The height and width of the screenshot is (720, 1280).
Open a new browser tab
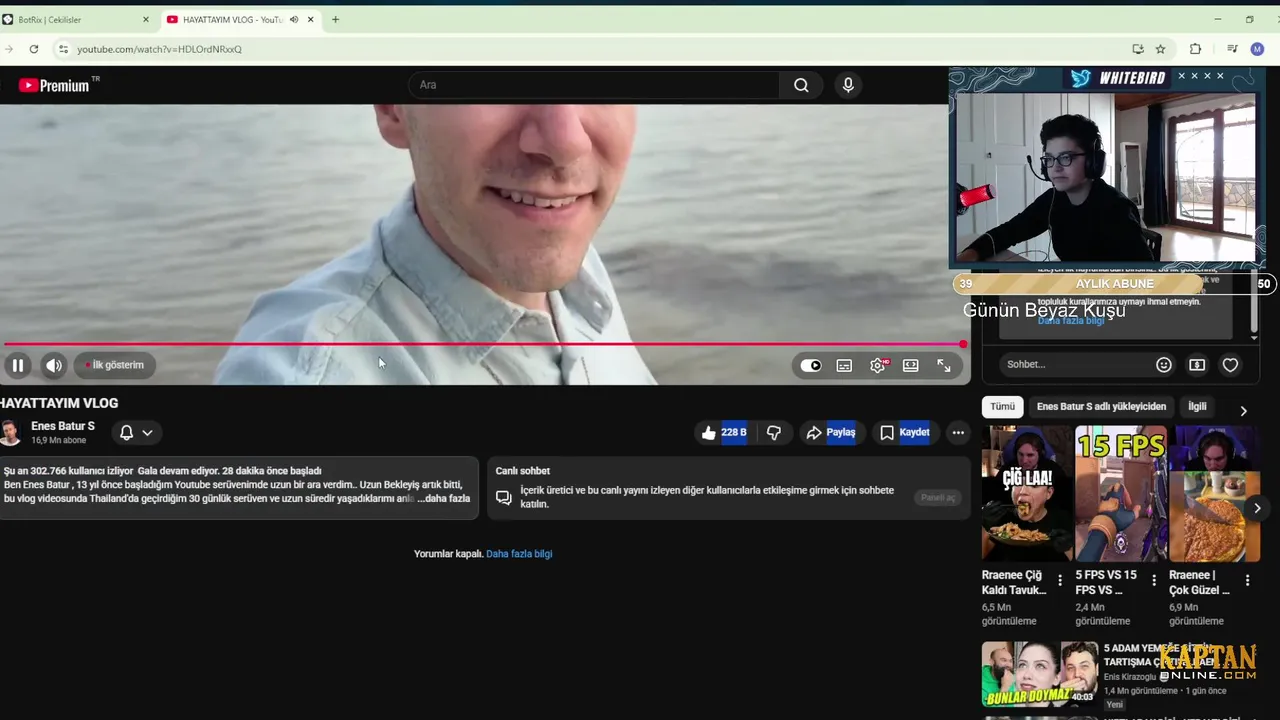coord(335,19)
